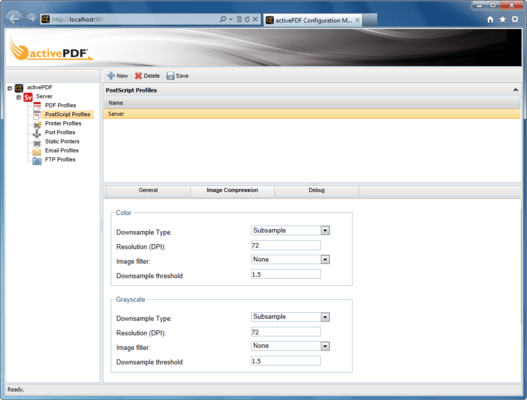This screenshot has width=527, height=400.
Task: Select Printer Profiles in the tree
Action: click(x=63, y=124)
